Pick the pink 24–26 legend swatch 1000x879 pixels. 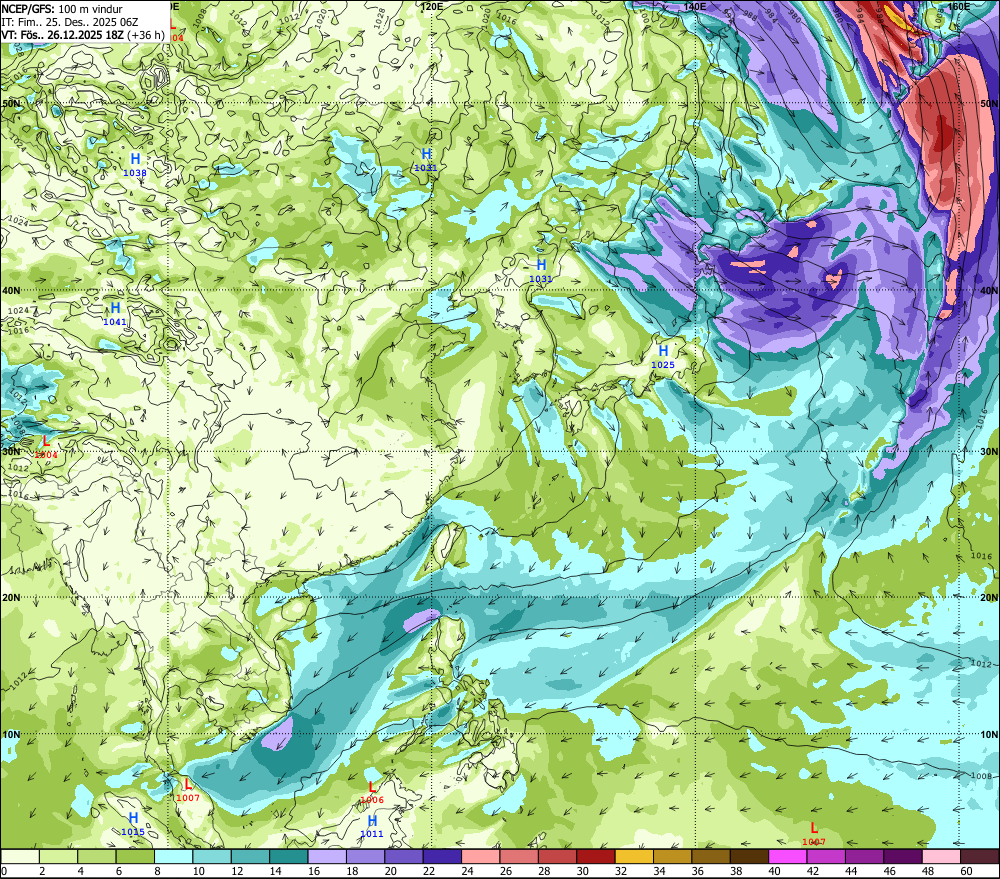click(x=480, y=856)
